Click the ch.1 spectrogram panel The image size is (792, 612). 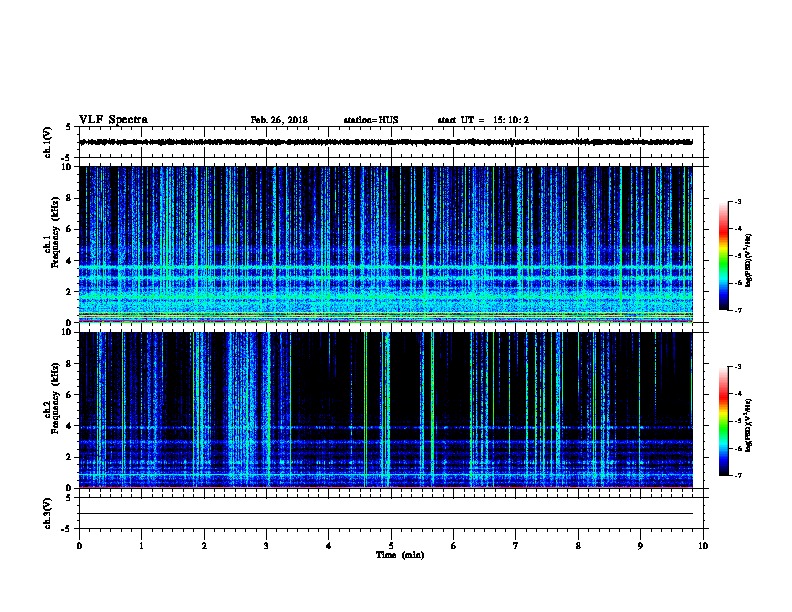click(386, 244)
